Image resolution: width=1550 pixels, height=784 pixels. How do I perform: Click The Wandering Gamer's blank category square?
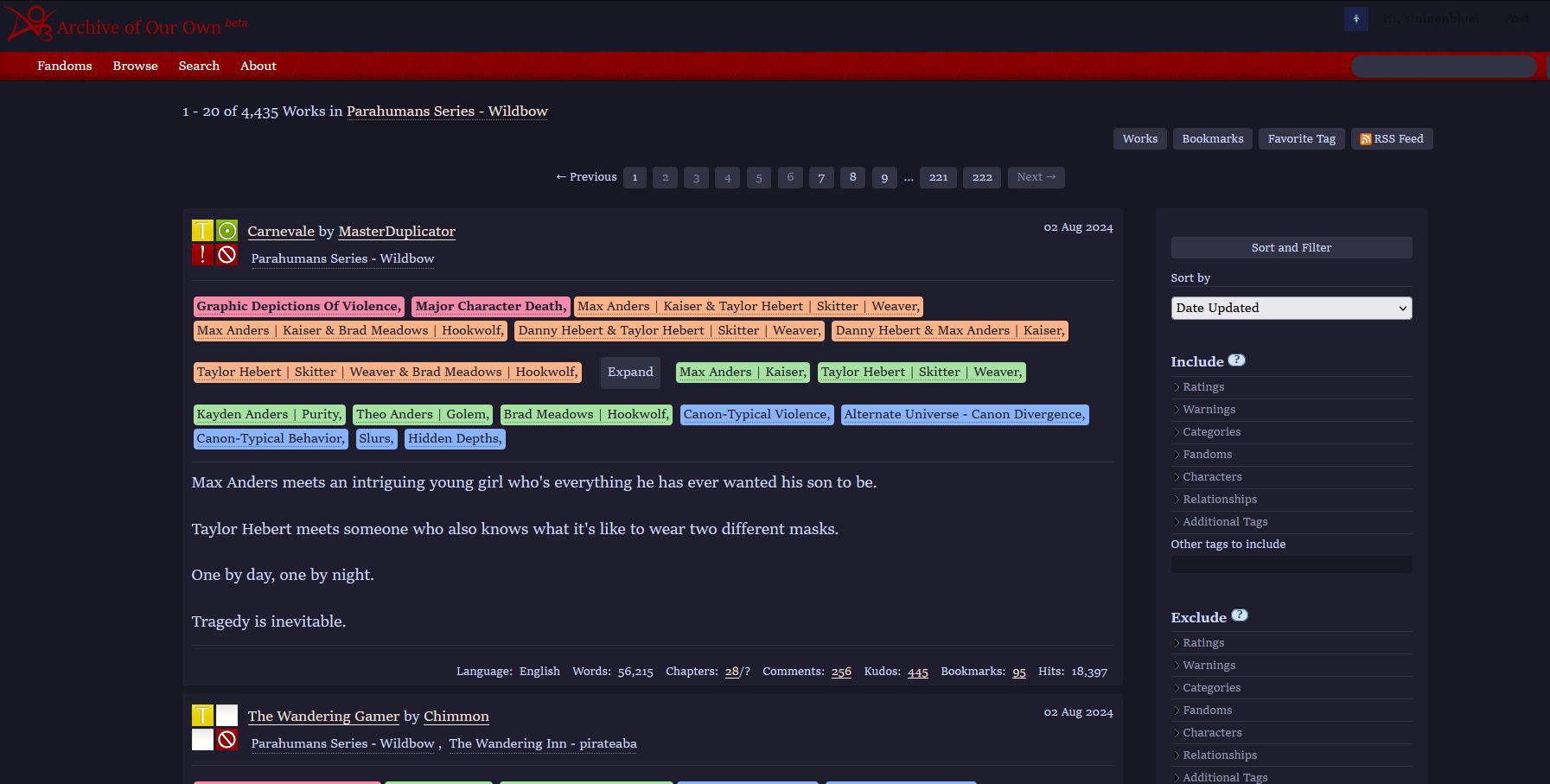[x=226, y=715]
